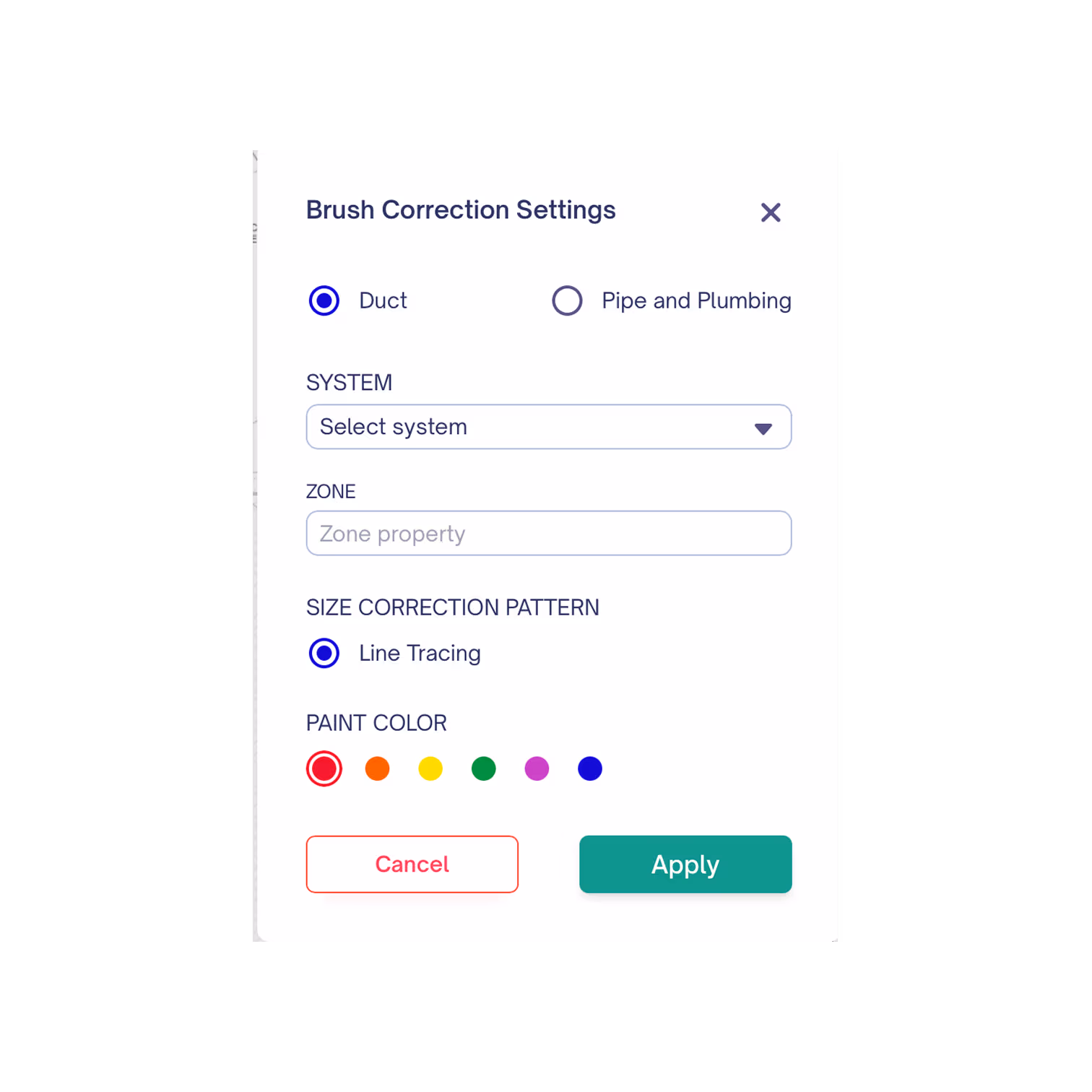Click the SYSTEM section label
This screenshot has width=1092, height=1092.
[350, 382]
